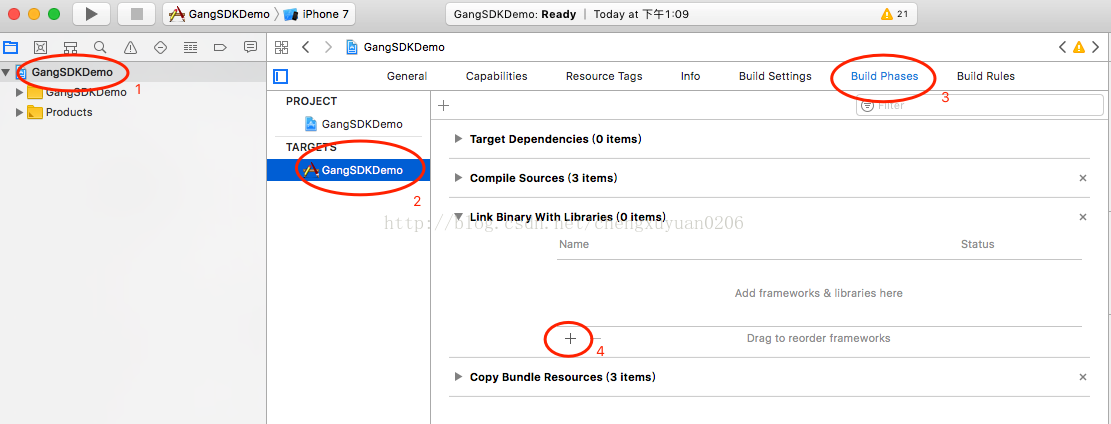This screenshot has width=1111, height=424.
Task: Click the build phases Filter field
Action: pos(980,105)
